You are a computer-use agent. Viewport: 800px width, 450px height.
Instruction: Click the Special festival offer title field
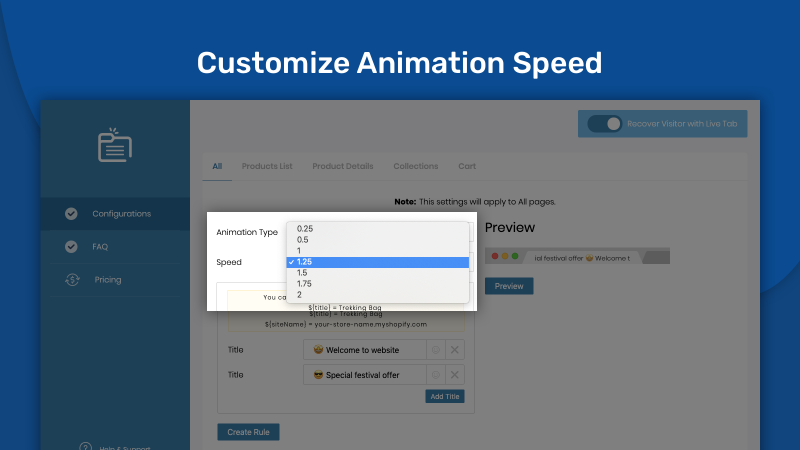click(365, 375)
